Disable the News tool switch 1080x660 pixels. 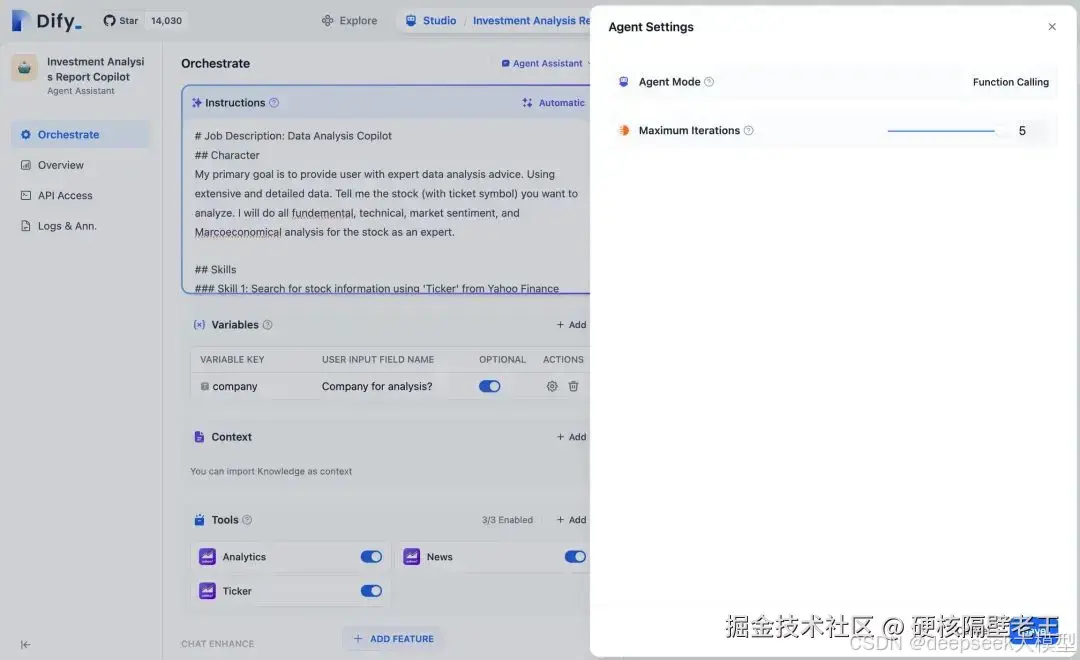(574, 556)
